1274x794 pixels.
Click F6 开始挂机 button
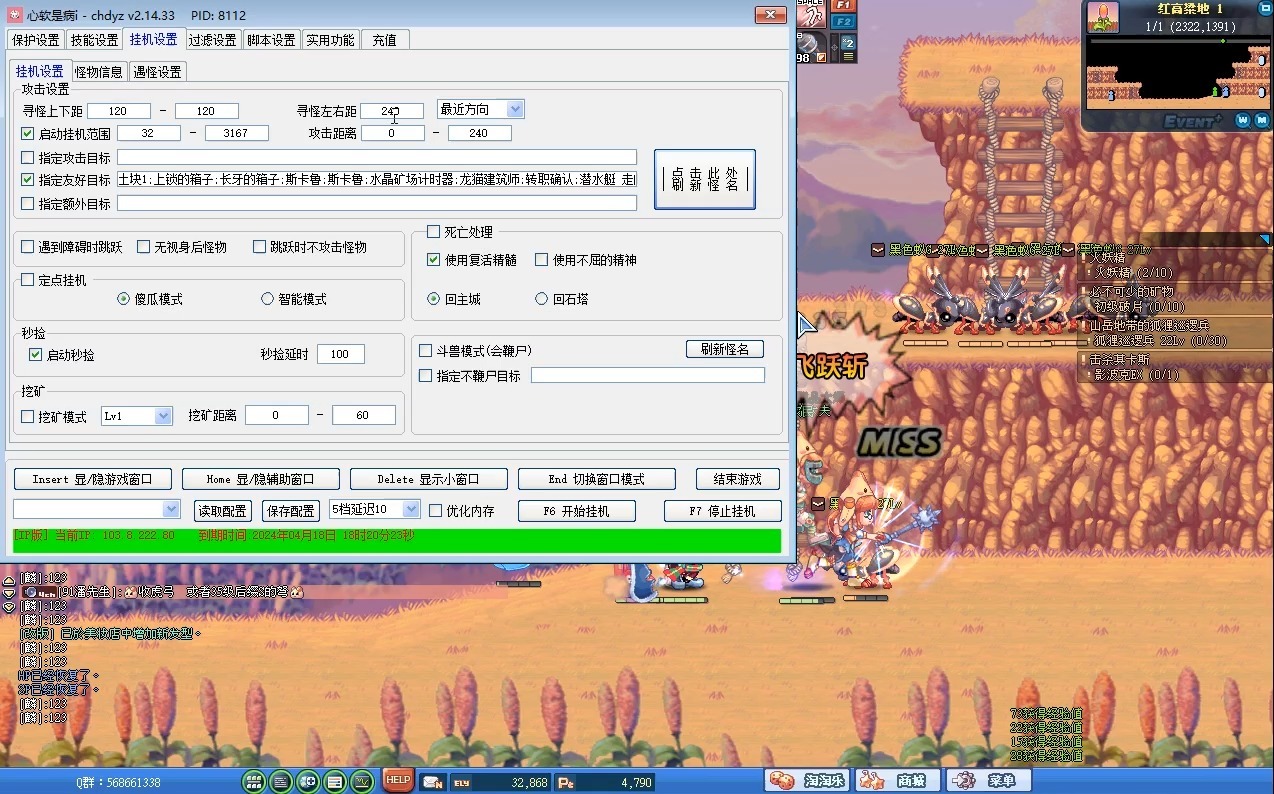pos(577,511)
